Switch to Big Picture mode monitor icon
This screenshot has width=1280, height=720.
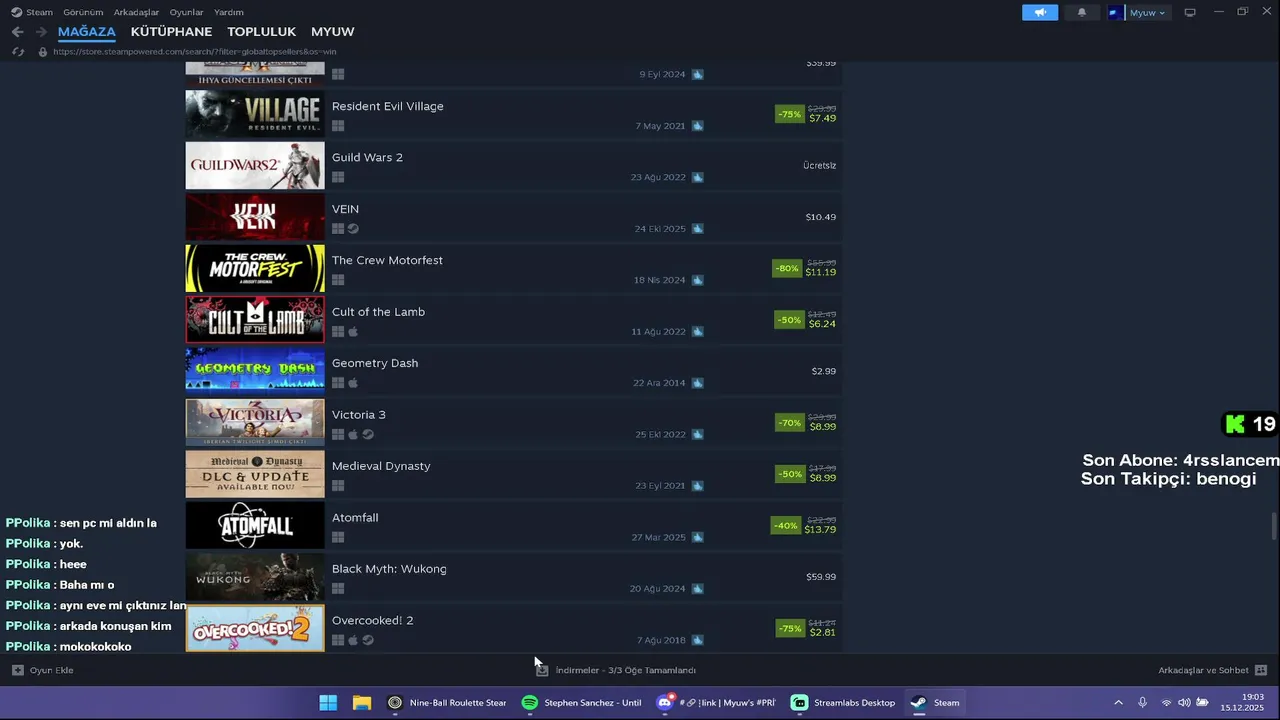click(1190, 12)
